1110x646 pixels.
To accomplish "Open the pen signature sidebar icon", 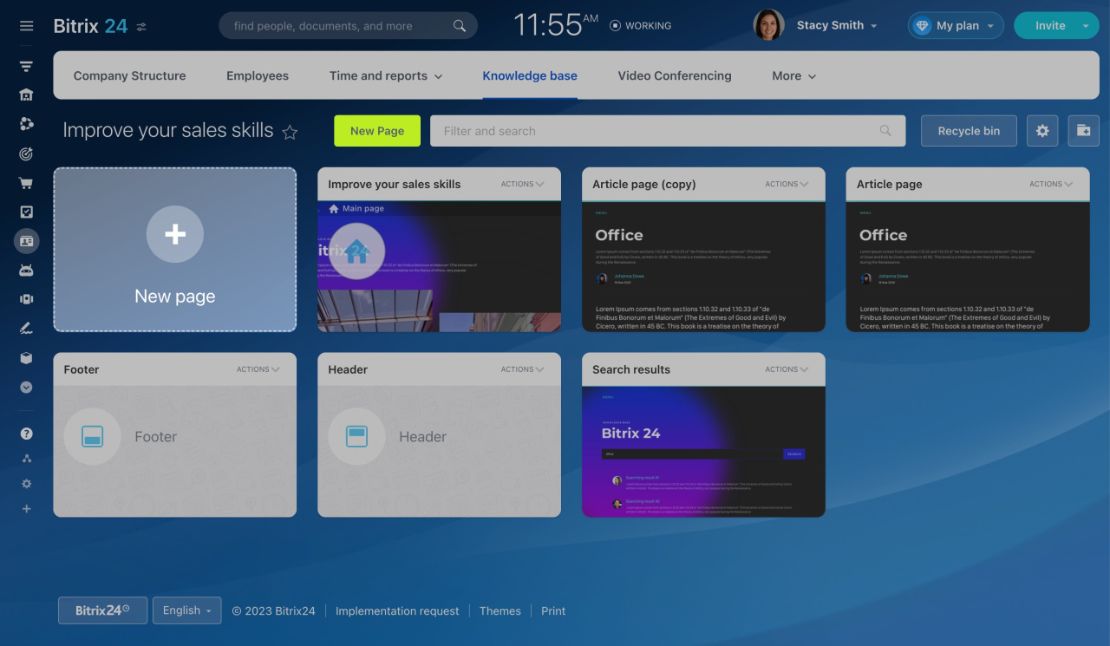I will pos(26,328).
